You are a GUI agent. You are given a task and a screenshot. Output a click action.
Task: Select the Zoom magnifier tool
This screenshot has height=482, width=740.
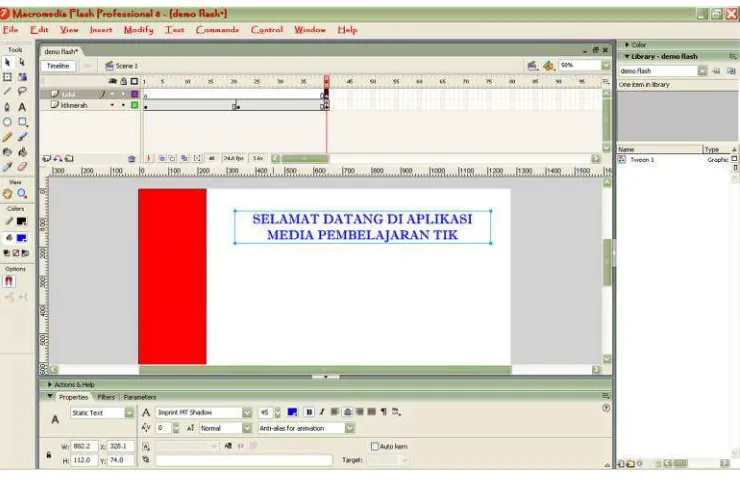22,194
